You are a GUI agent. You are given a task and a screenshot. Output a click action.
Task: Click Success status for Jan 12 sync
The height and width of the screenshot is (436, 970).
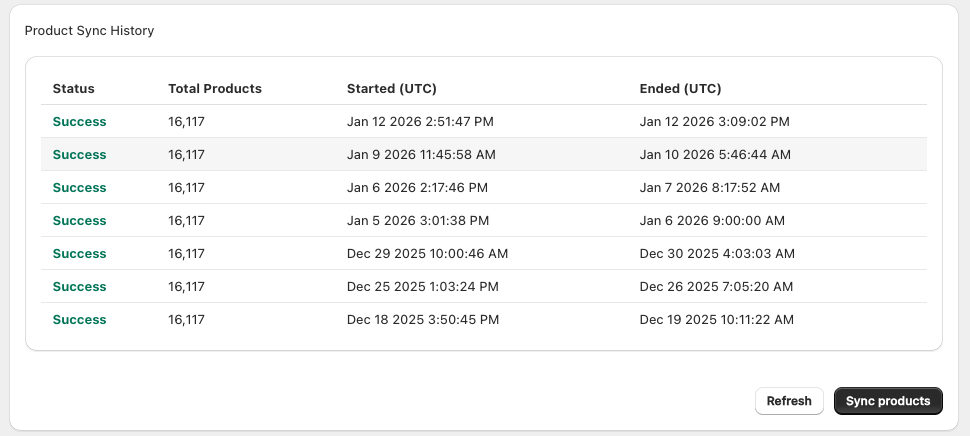click(79, 122)
